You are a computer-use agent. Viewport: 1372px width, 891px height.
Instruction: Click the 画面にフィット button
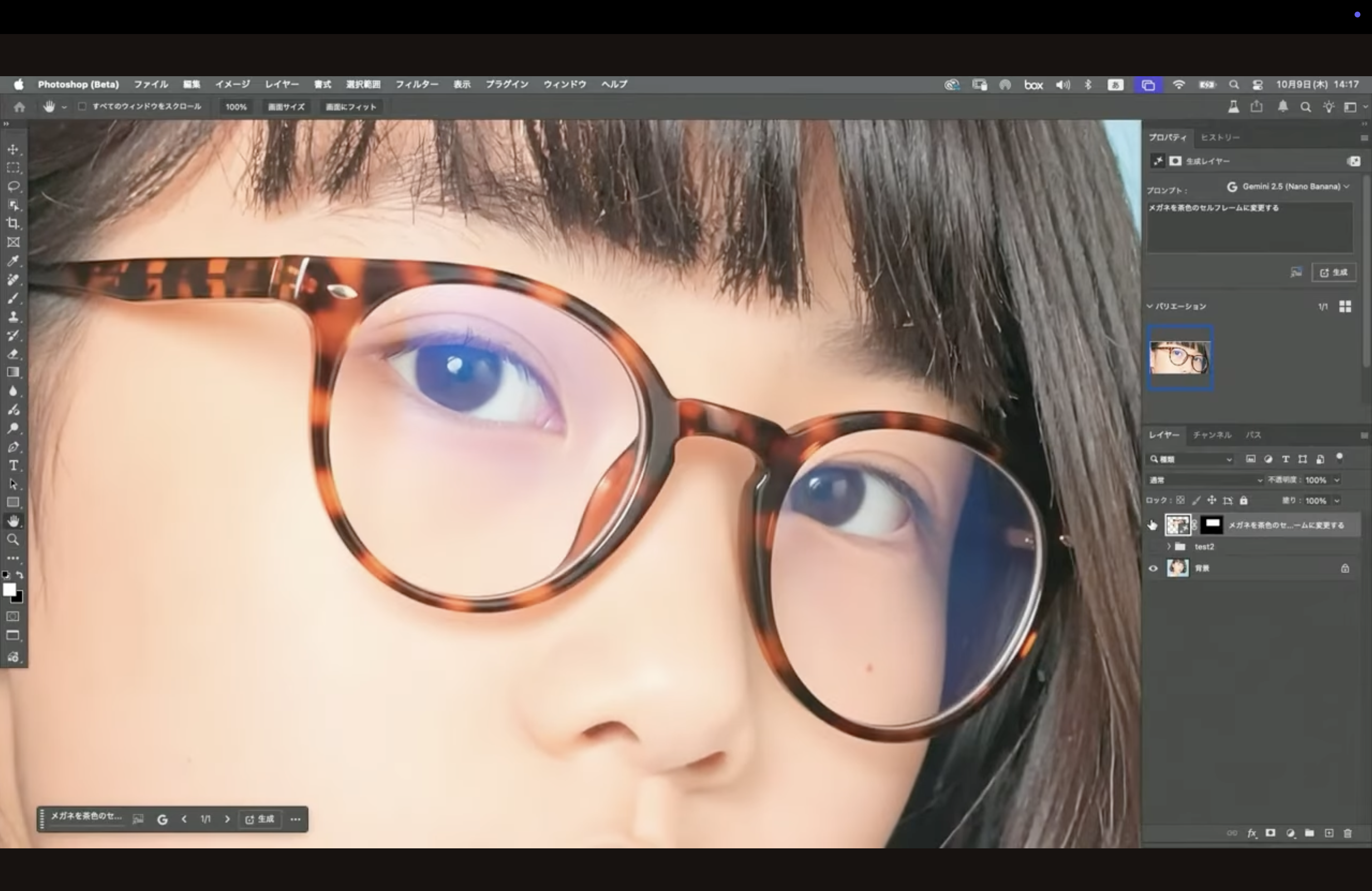click(351, 107)
